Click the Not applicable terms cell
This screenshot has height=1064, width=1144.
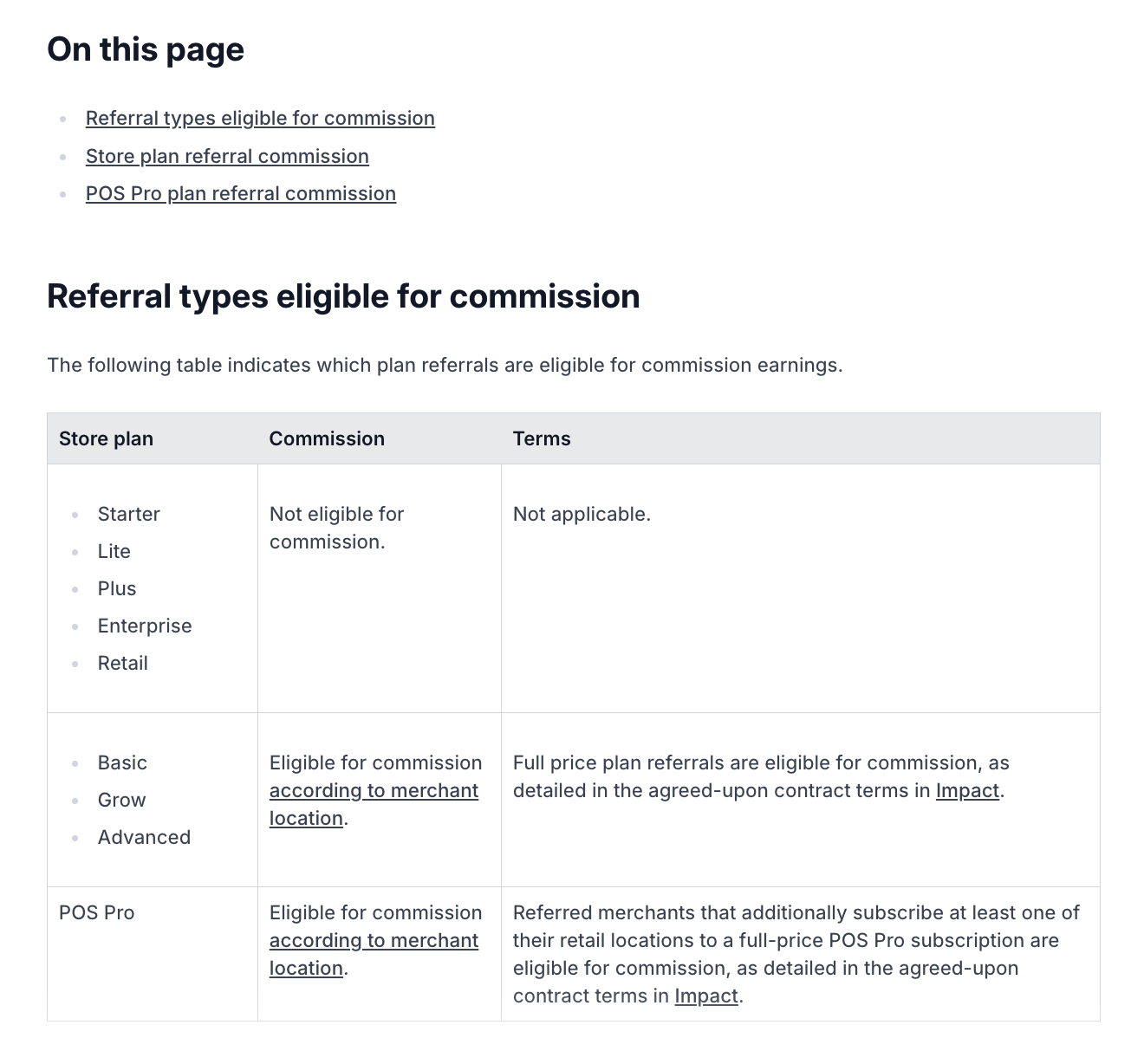[x=582, y=515]
